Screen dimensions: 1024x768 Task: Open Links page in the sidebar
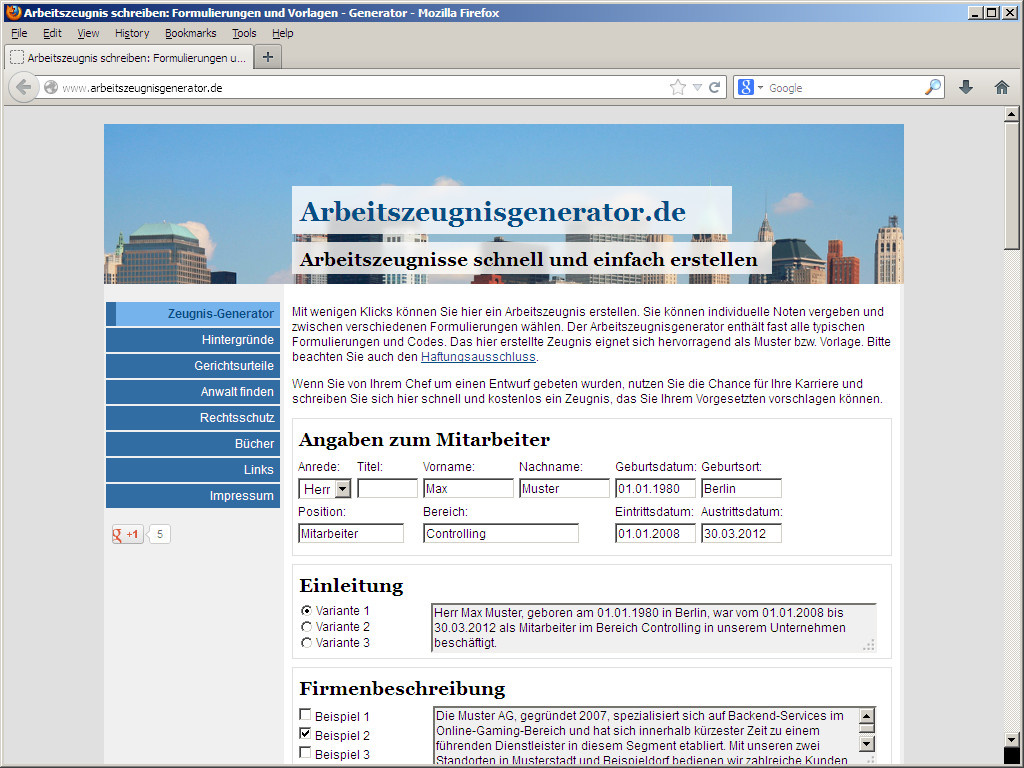[x=193, y=470]
